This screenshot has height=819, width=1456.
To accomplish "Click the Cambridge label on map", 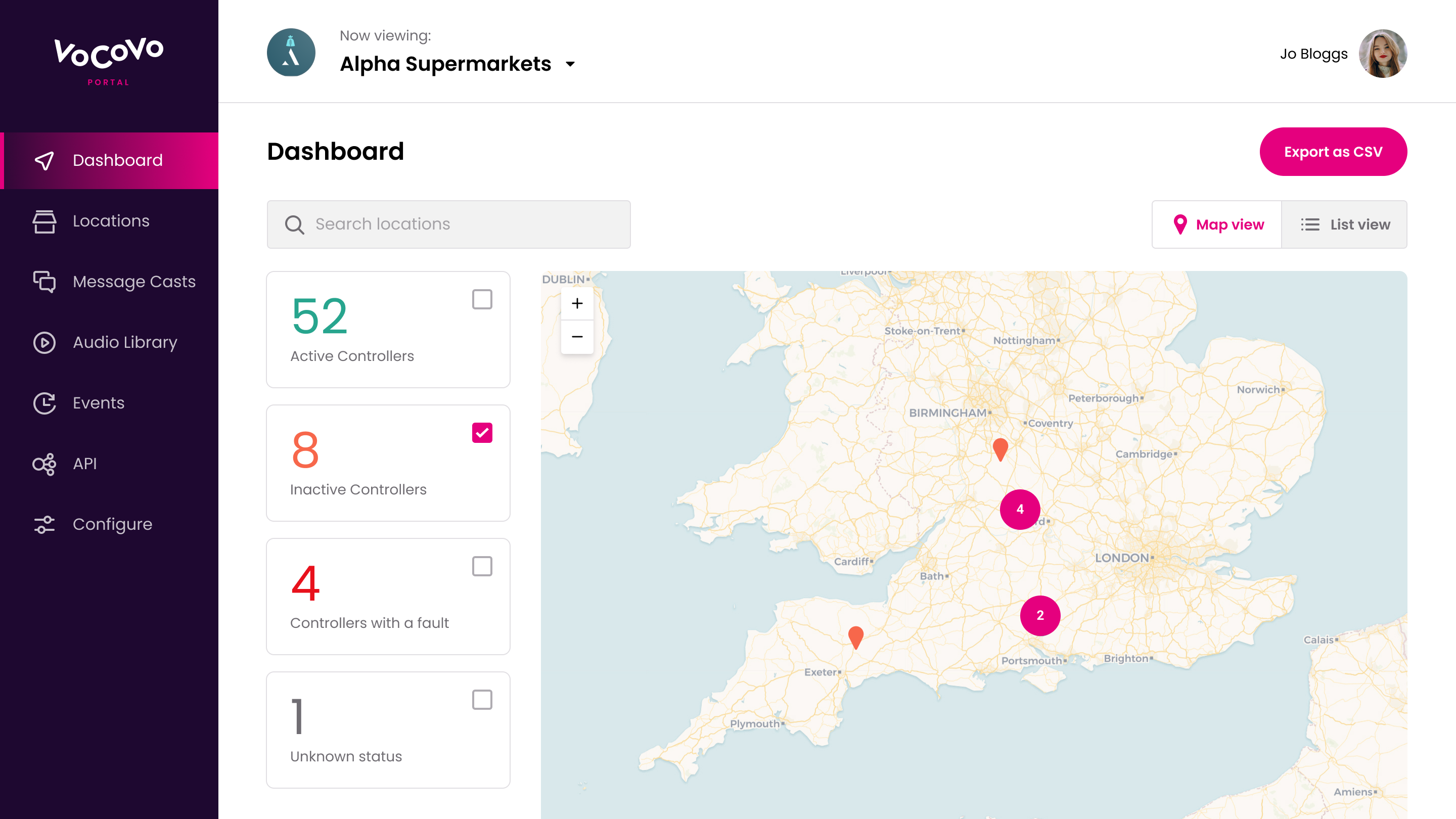I will coord(1144,454).
